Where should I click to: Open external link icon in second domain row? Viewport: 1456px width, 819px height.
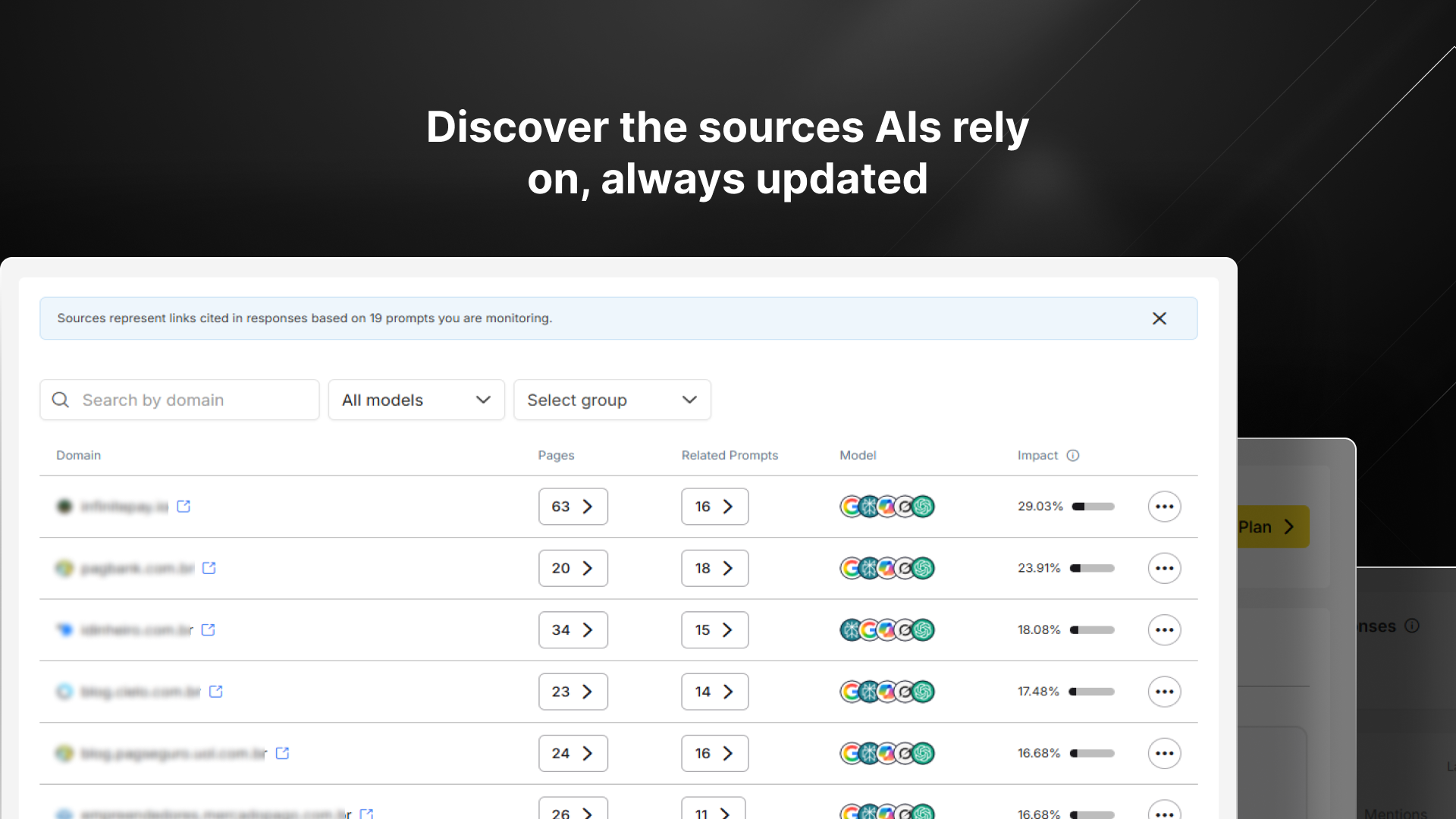209,568
